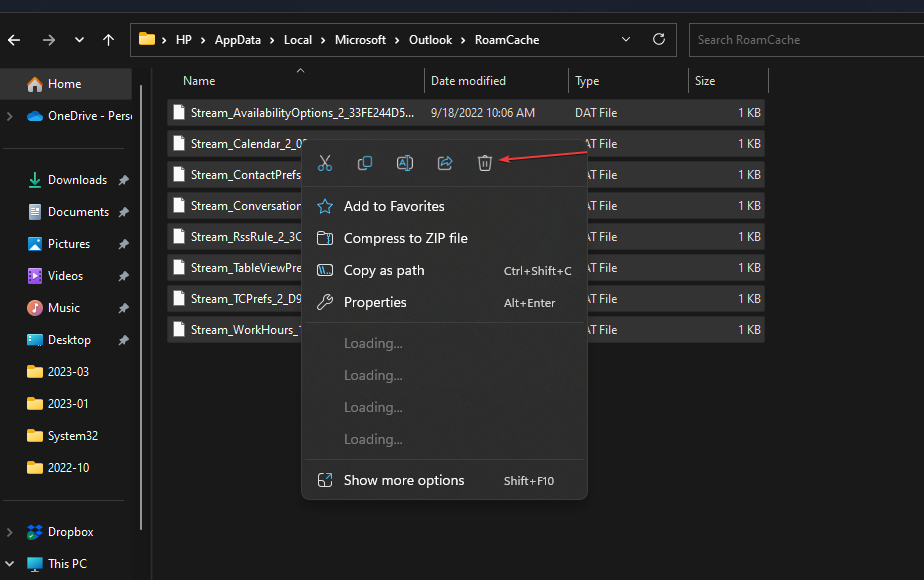Image resolution: width=924 pixels, height=580 pixels.
Task: Click Show more options
Action: pos(404,480)
